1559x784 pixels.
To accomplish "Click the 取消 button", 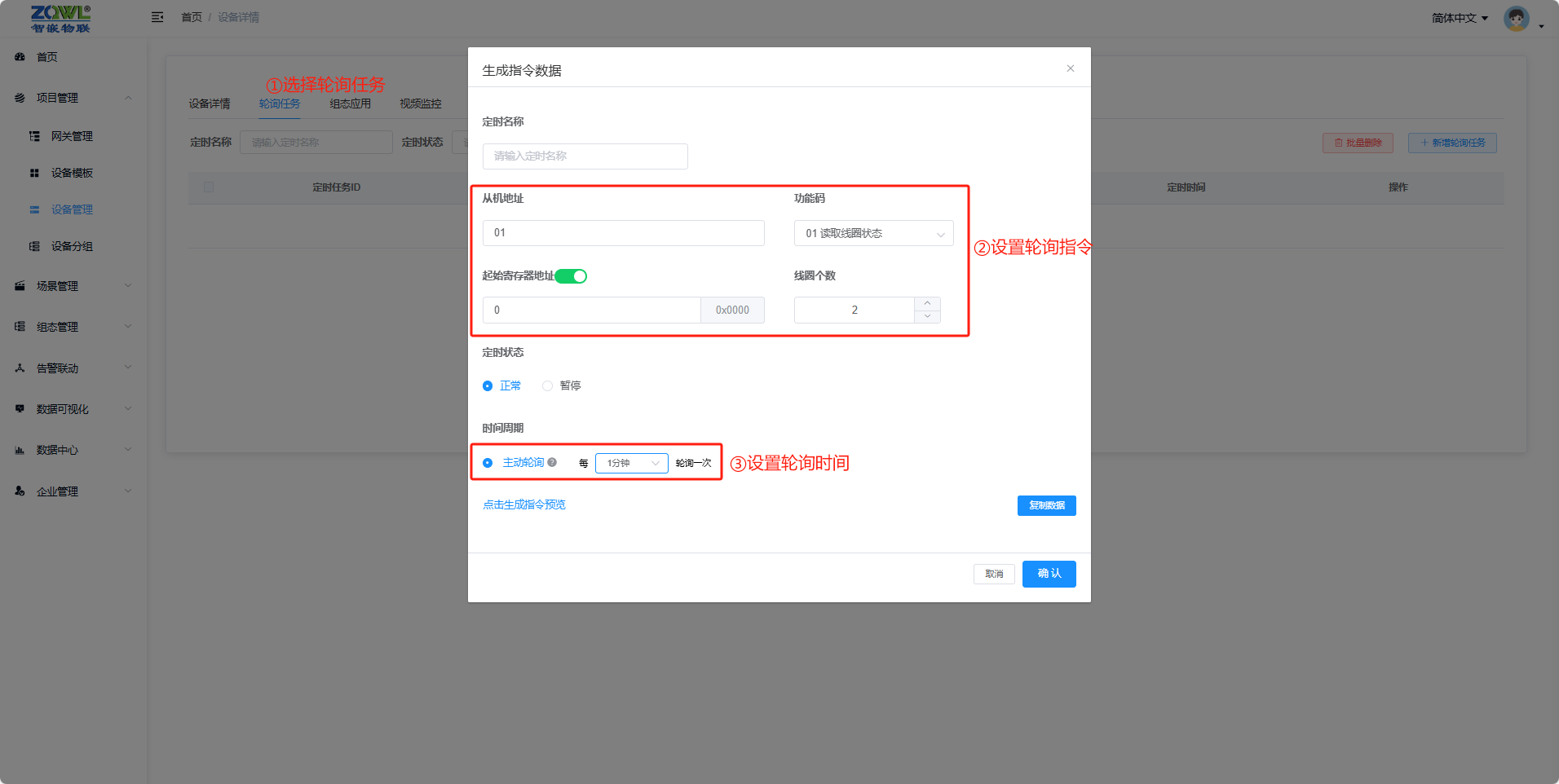I will [x=994, y=574].
